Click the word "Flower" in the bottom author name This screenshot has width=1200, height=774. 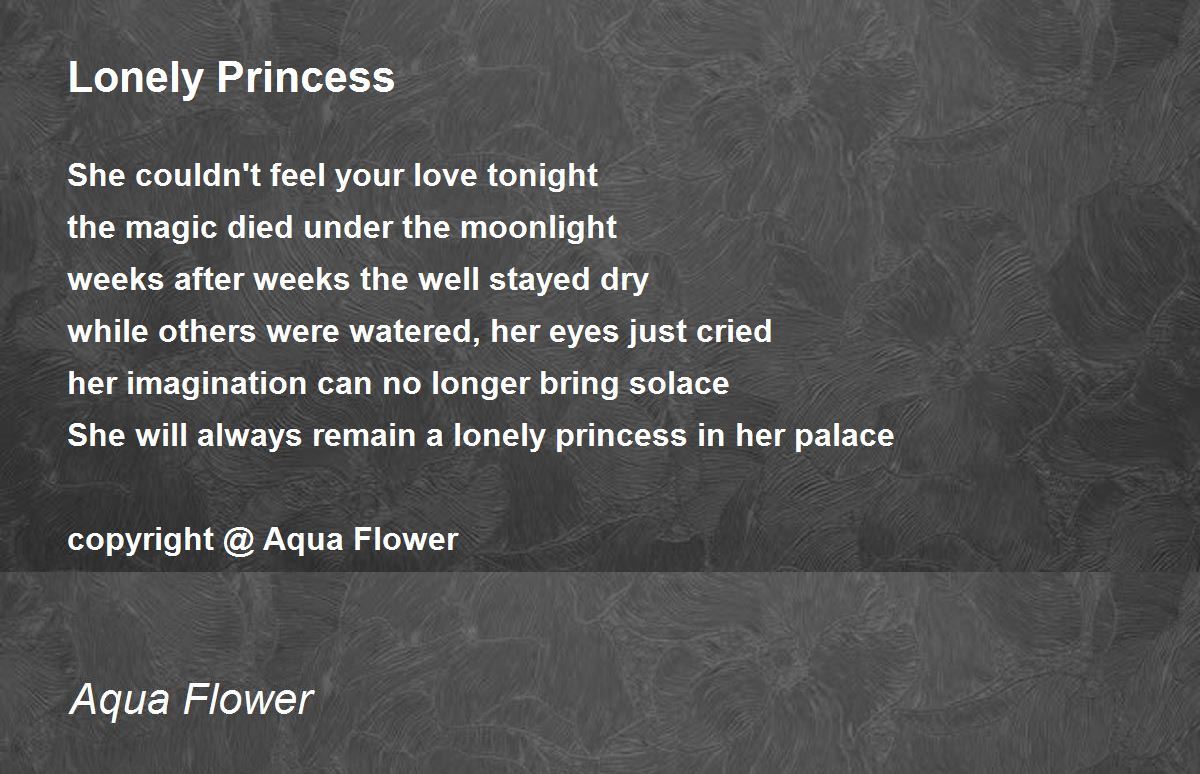tap(253, 699)
